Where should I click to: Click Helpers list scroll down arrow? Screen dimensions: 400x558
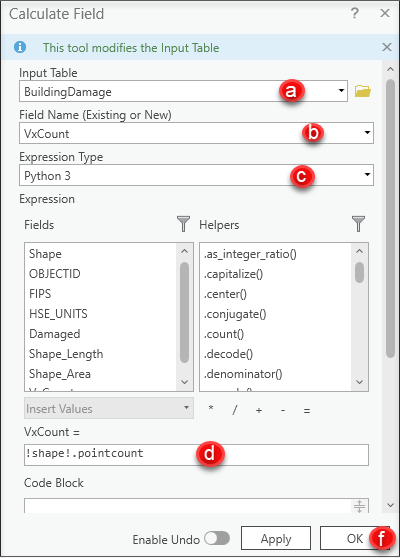[x=359, y=382]
